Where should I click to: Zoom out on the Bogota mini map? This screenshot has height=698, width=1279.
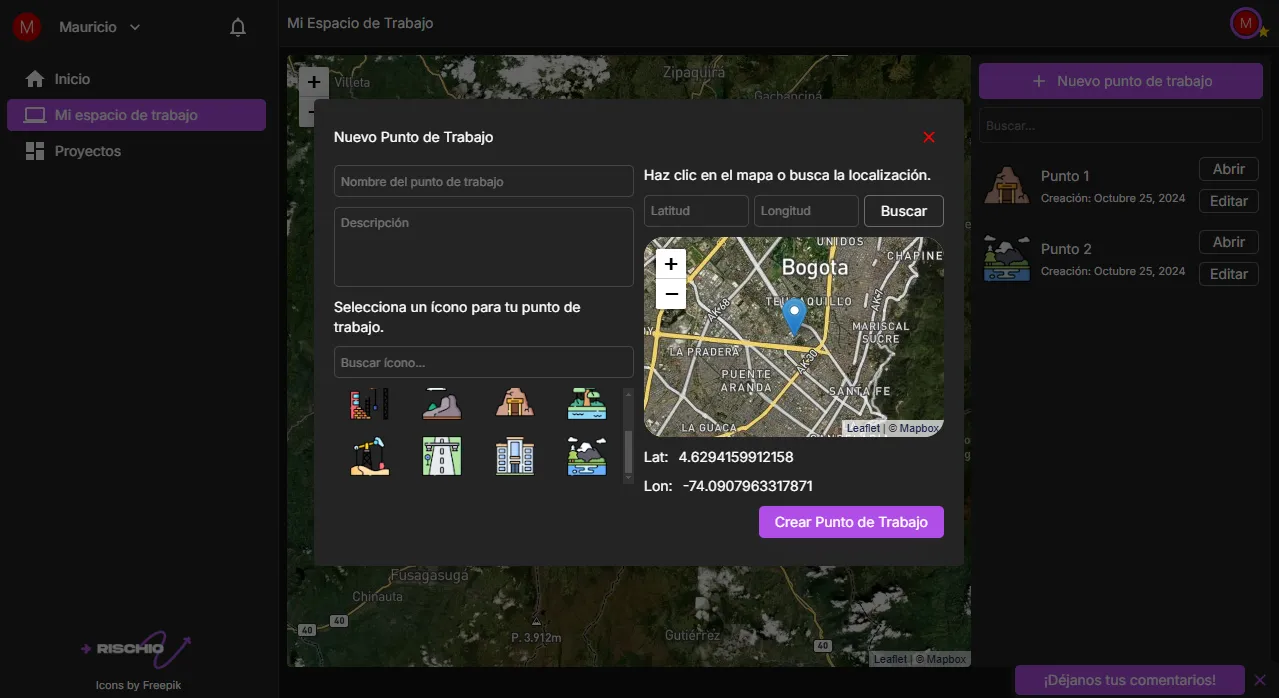(x=671, y=294)
